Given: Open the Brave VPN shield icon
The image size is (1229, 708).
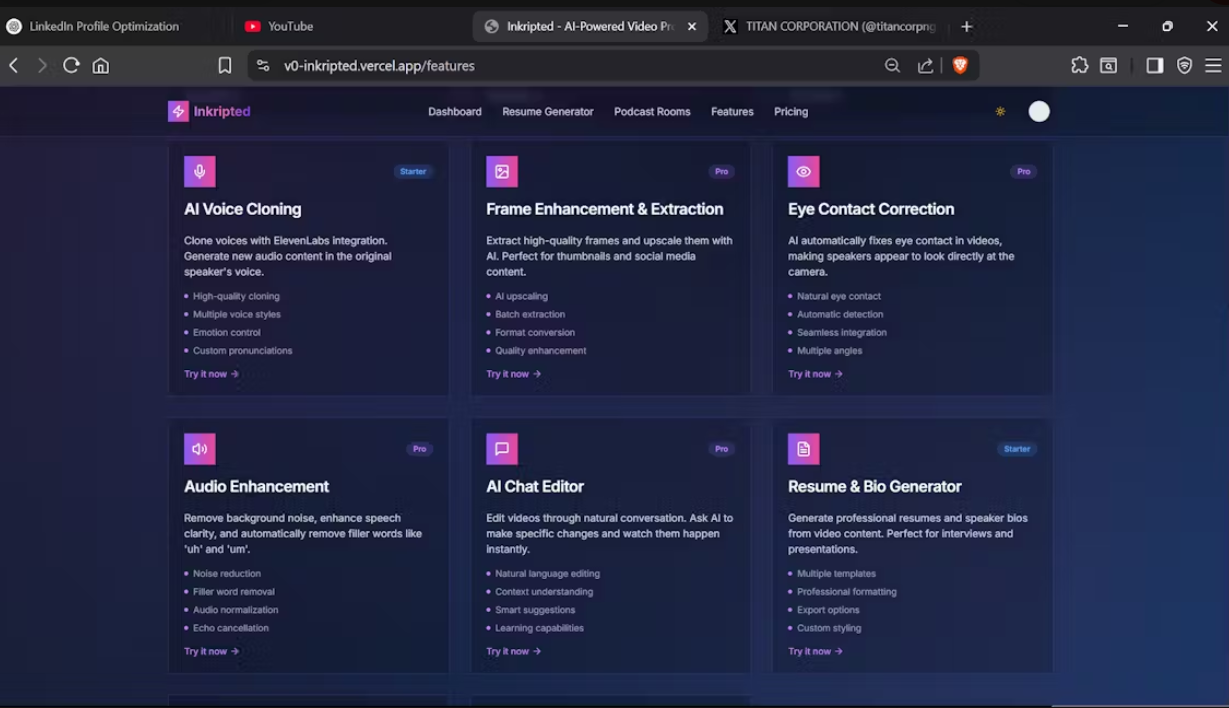Looking at the screenshot, I should 1184,66.
